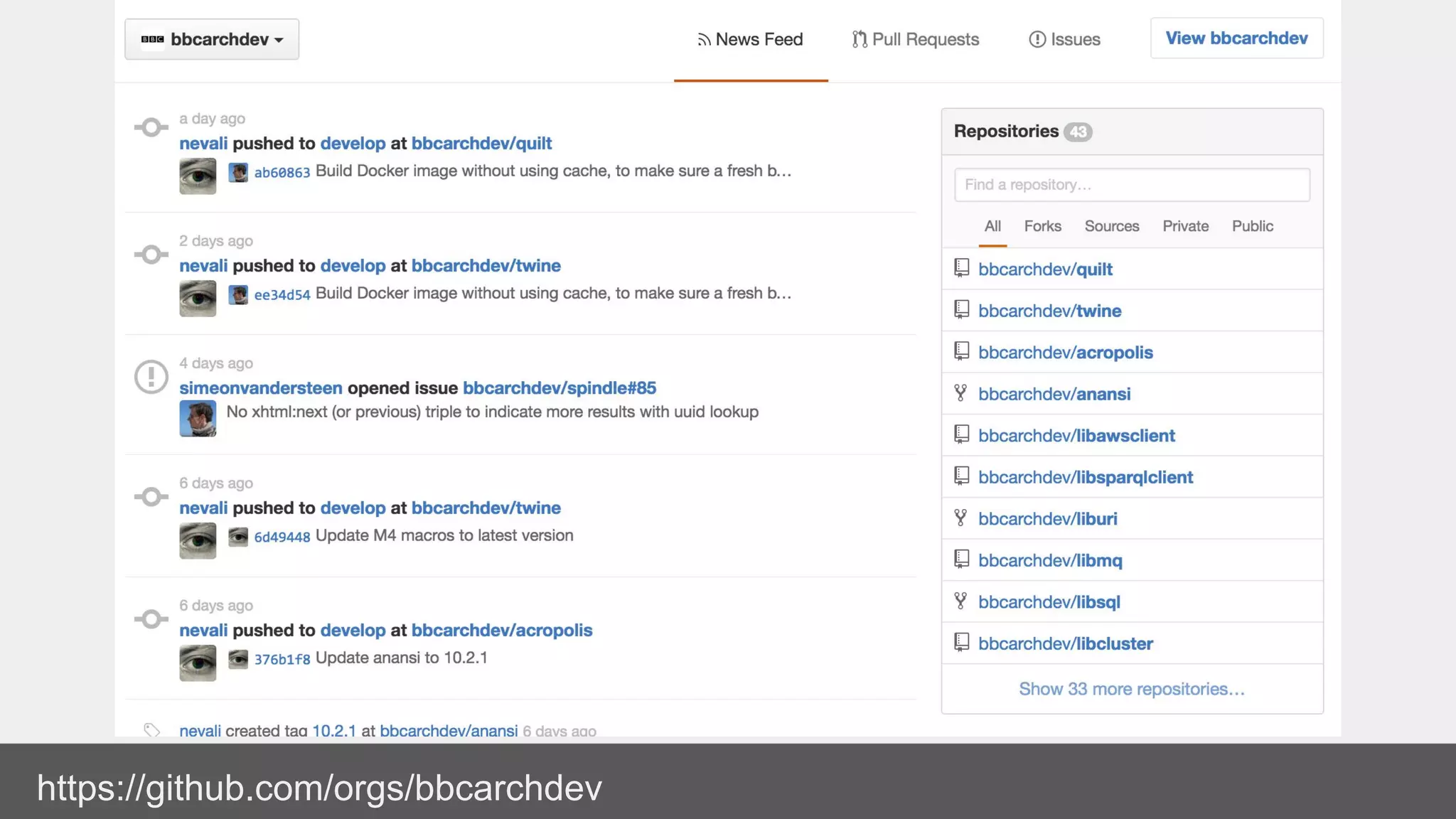Open the bbcarchdev/liburi repository

(x=1047, y=519)
